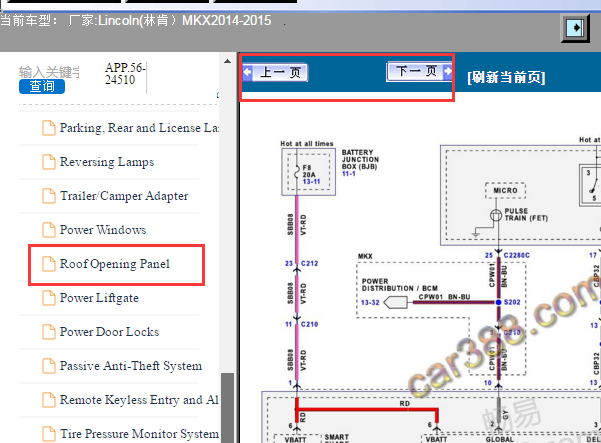Viewport: 601px width, 443px height.
Task: Click document icon beside Reversing Lamps
Action: [x=49, y=162]
